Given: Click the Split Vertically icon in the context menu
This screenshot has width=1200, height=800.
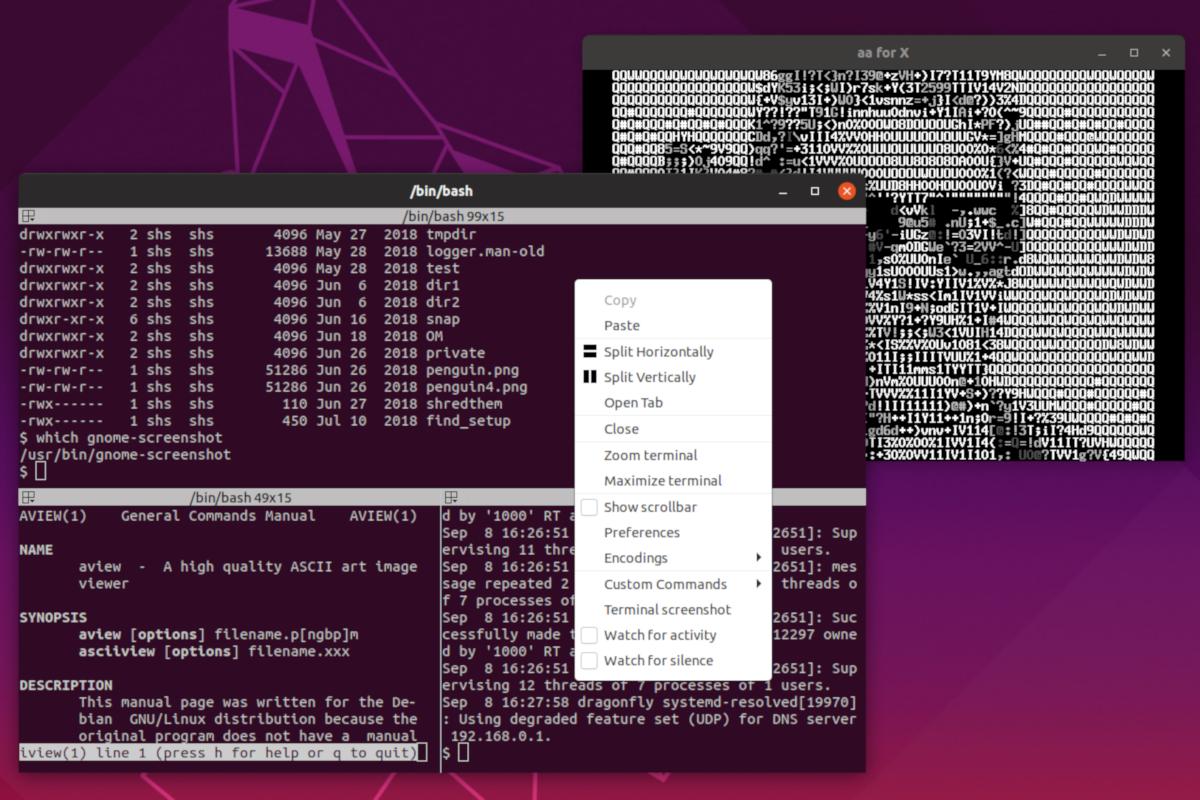Looking at the screenshot, I should [590, 378].
